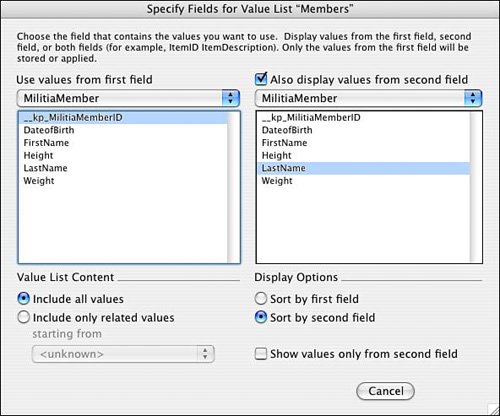Open the second field MilitiaMember table dropdown
This screenshot has width=500, height=416.
tap(369, 98)
